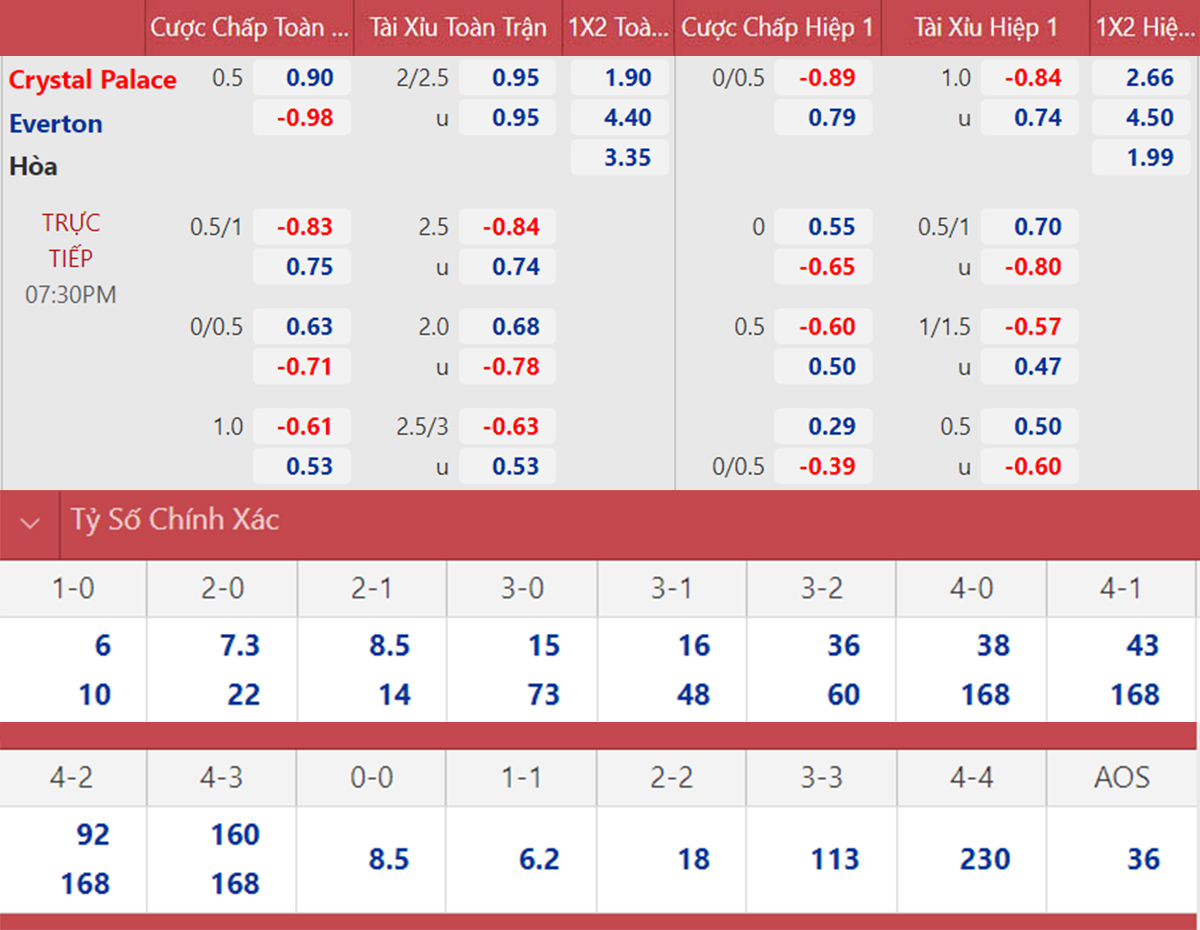The image size is (1200, 930).
Task: Pick first-half 1X2 odds 2.66
Action: click(1142, 78)
